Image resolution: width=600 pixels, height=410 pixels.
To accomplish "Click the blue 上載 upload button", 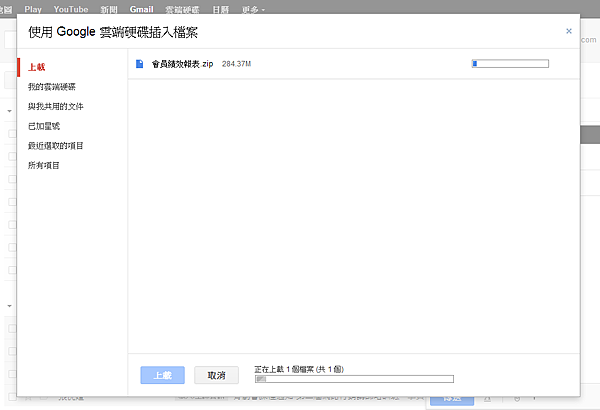I will point(163,375).
